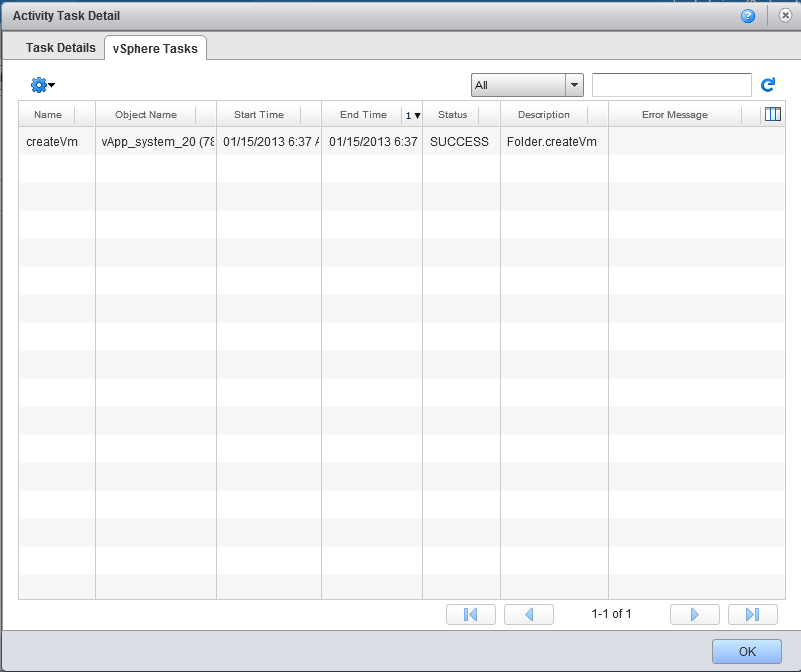Go to the first page

pos(470,614)
